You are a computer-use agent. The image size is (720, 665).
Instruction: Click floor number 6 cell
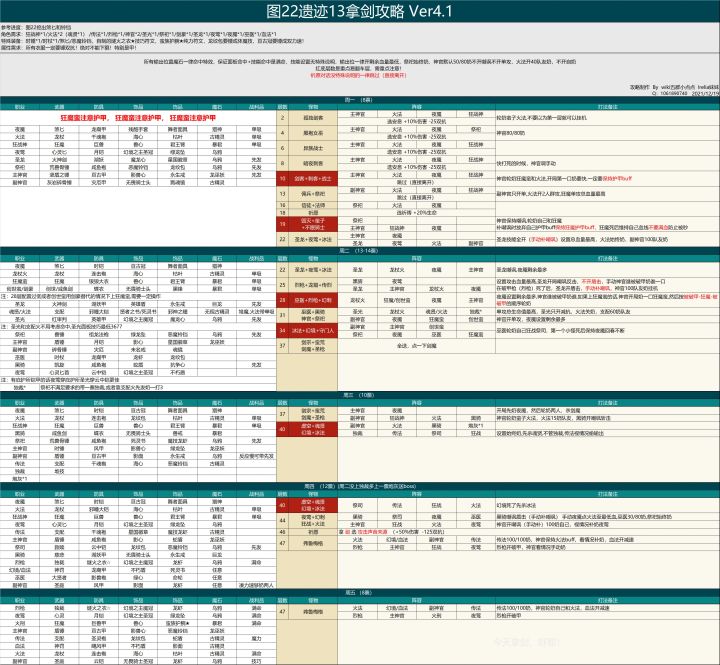point(283,147)
